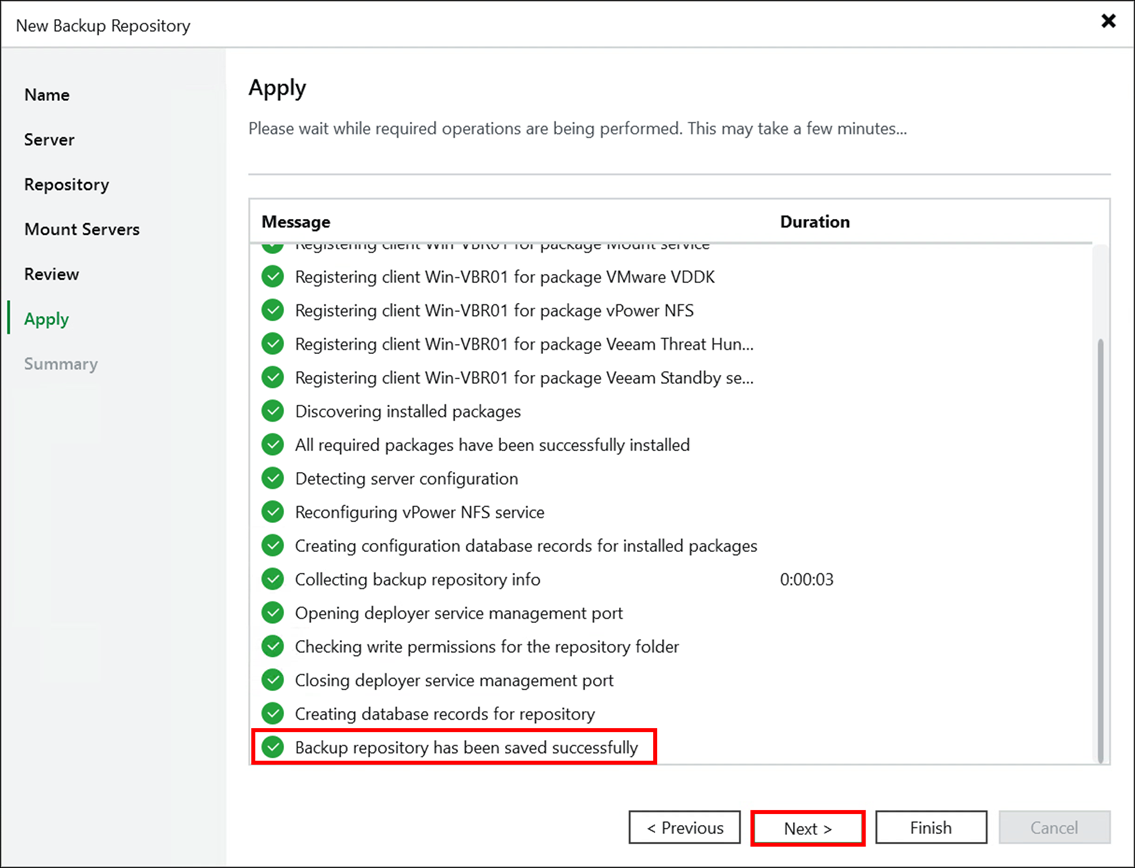Click the status icon for 'Reconfiguring vPower NFS service'
This screenshot has width=1135, height=868.
click(272, 512)
